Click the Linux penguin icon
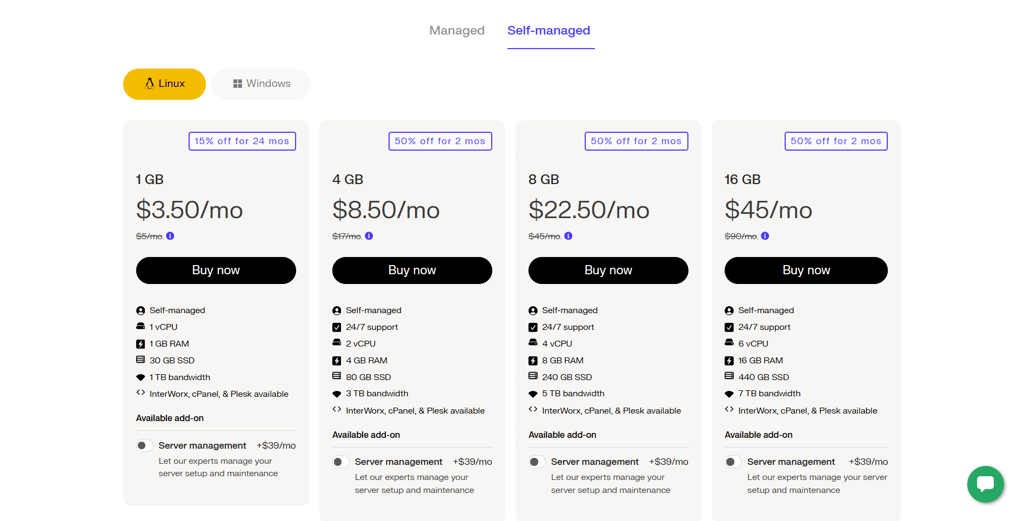Screen dimensions: 1024x521 [150, 84]
